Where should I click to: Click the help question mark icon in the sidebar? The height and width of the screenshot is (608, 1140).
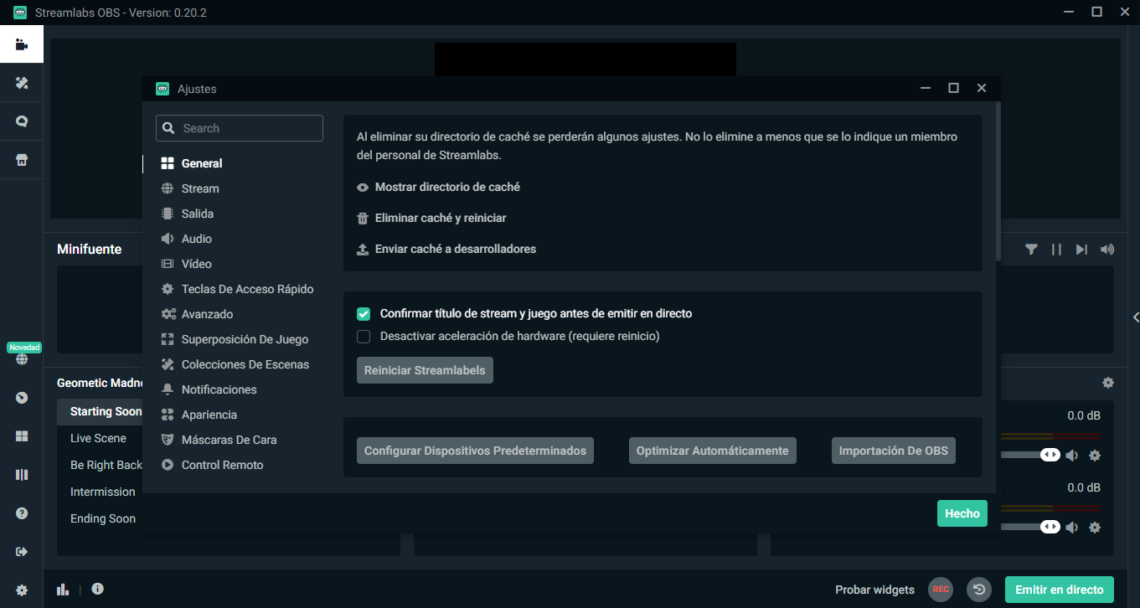click(21, 512)
